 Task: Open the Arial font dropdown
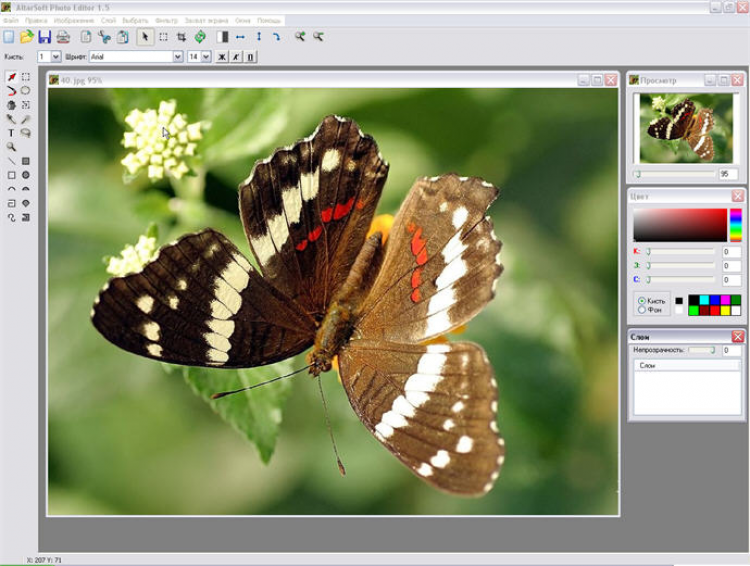click(x=178, y=57)
